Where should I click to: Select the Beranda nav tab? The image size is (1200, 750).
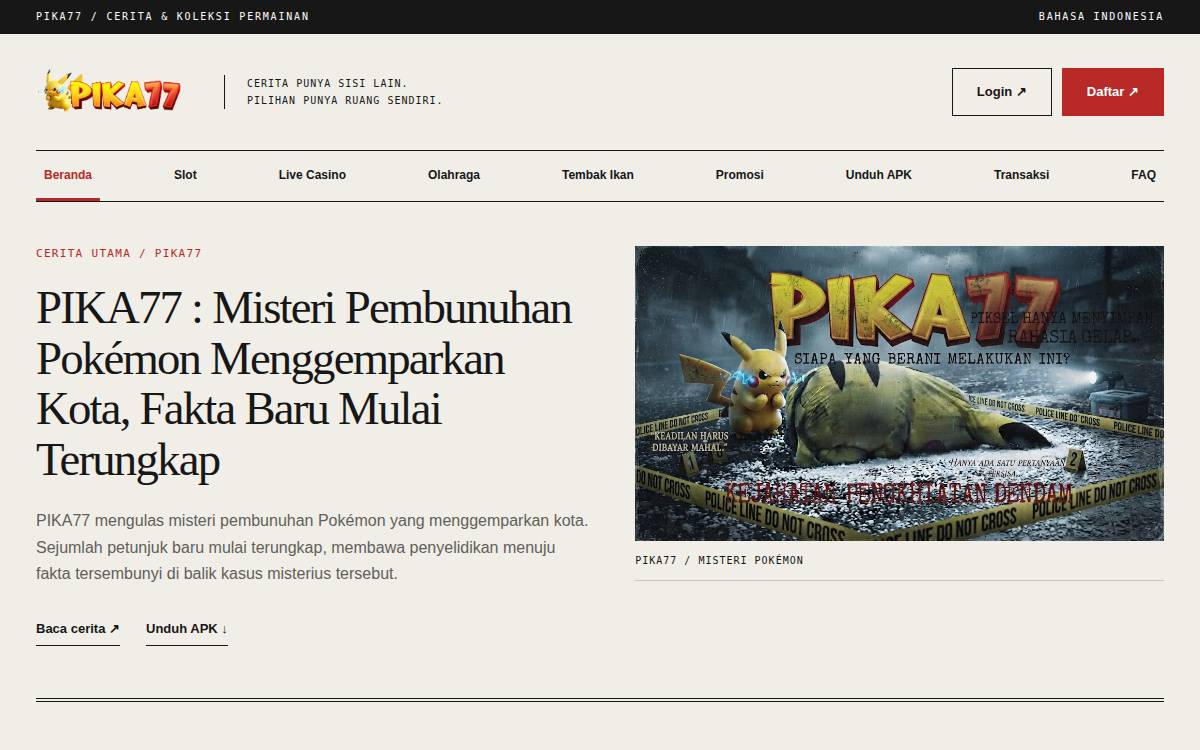point(68,175)
